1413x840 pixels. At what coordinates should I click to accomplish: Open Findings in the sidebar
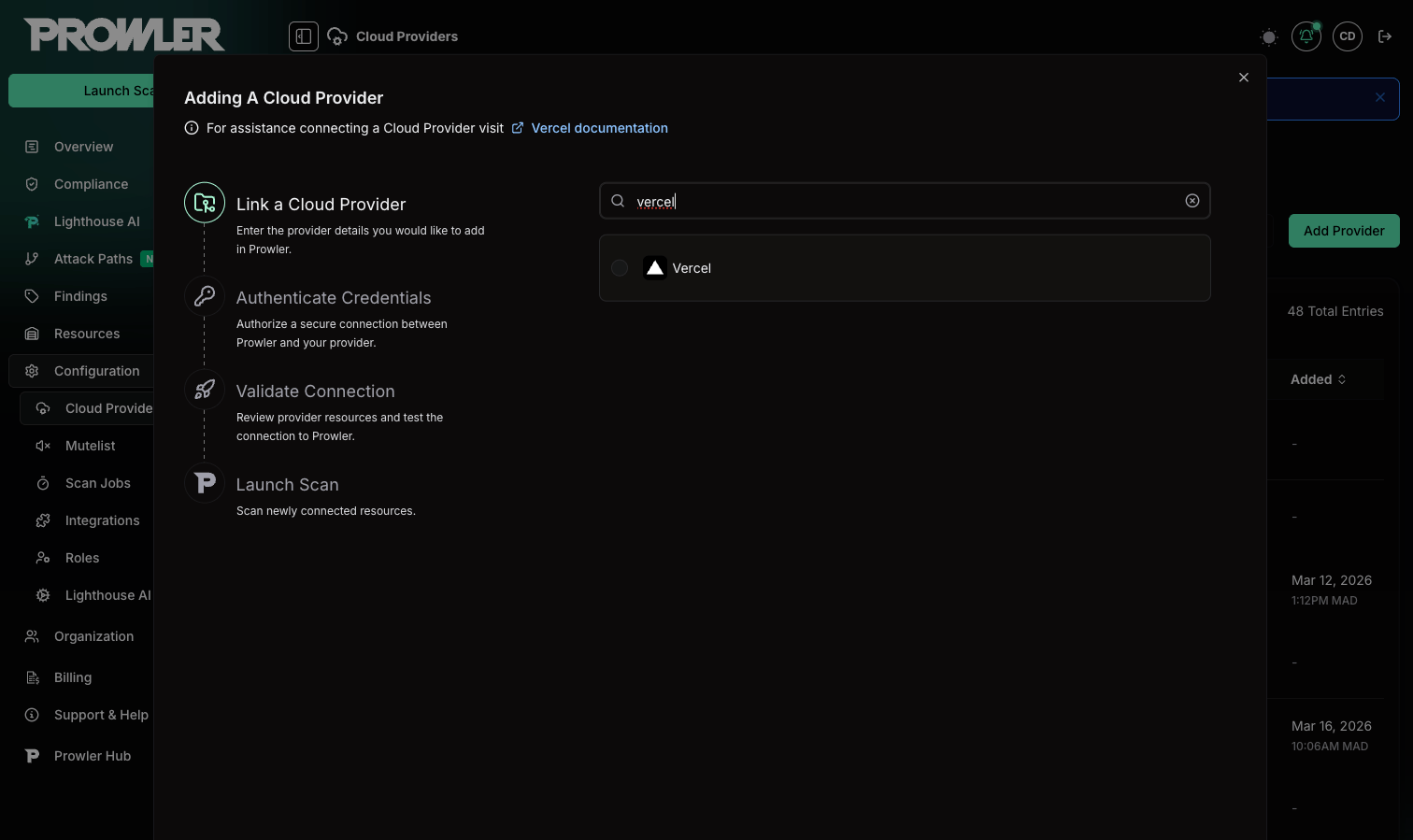80,296
